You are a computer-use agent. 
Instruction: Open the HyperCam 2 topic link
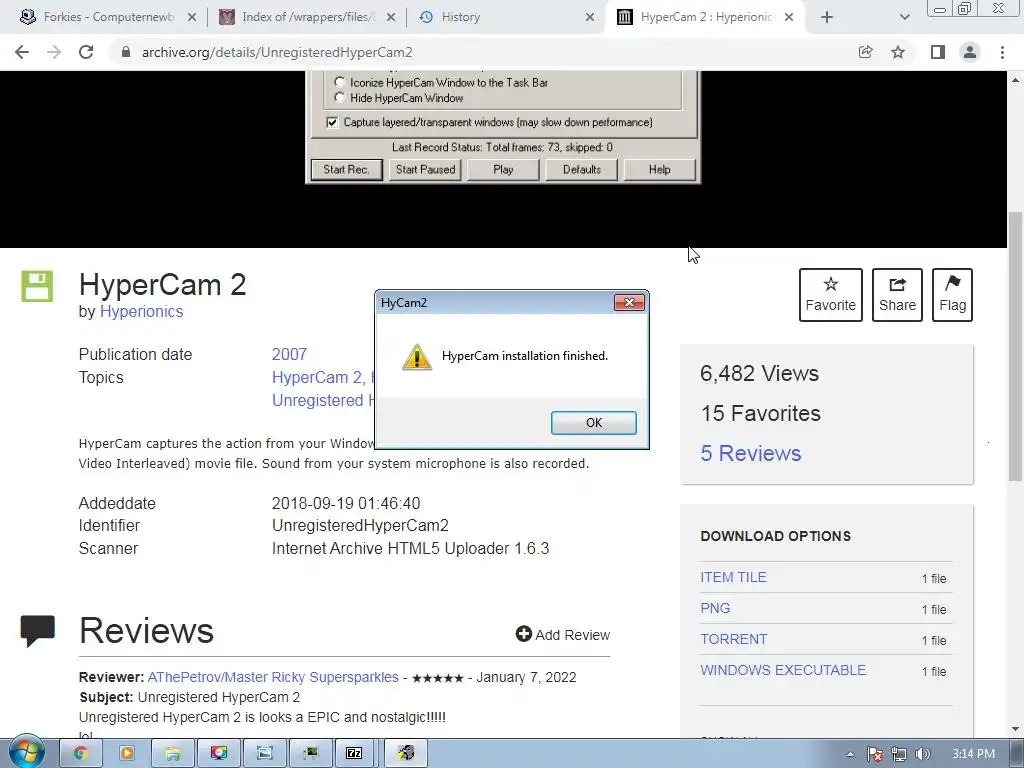319,377
